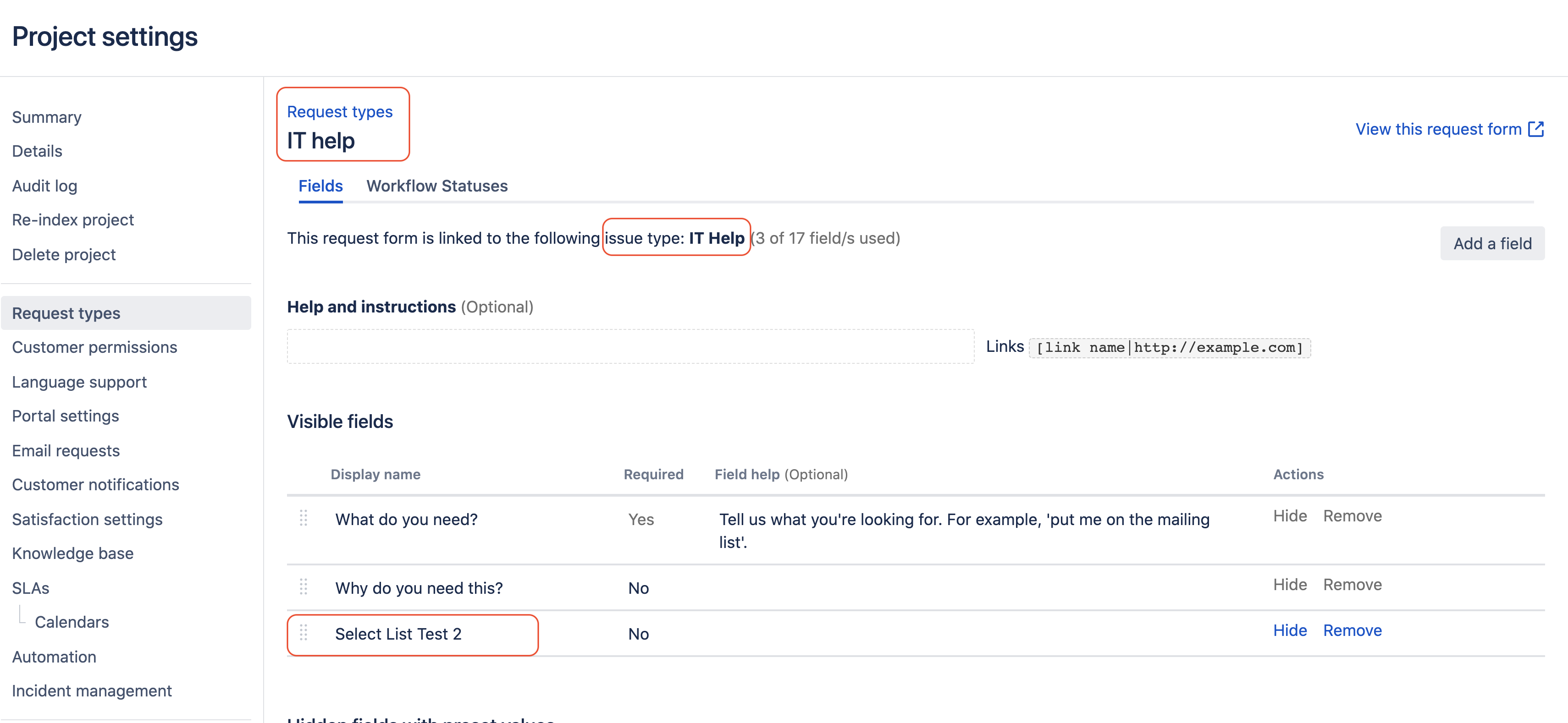Remove the Select List Test 2 field

click(x=1352, y=630)
